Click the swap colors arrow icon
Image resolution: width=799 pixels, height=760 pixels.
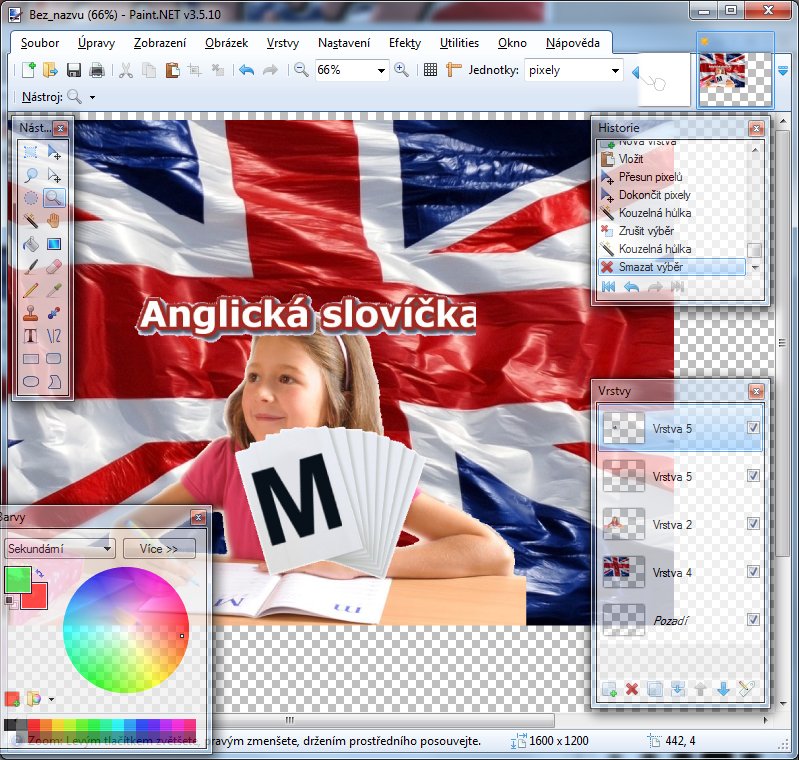tap(40, 573)
